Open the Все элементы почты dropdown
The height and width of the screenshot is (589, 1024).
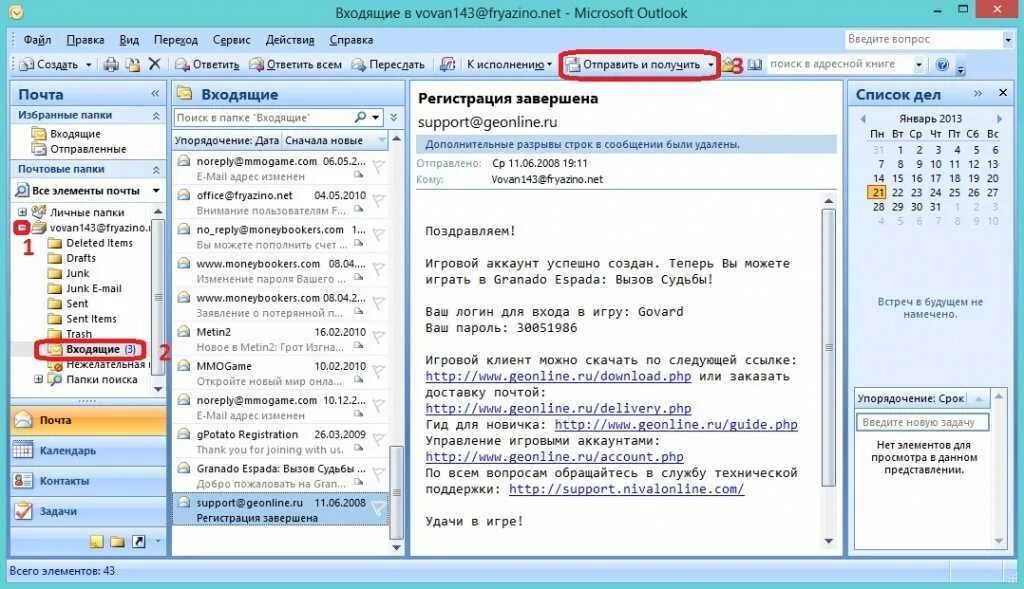tap(156, 191)
